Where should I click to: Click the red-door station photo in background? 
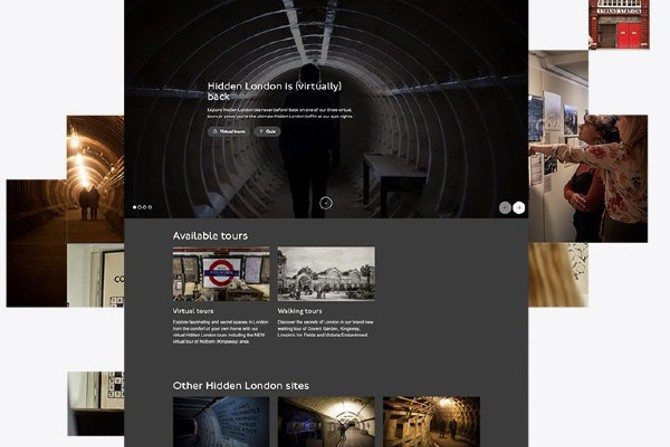619,24
